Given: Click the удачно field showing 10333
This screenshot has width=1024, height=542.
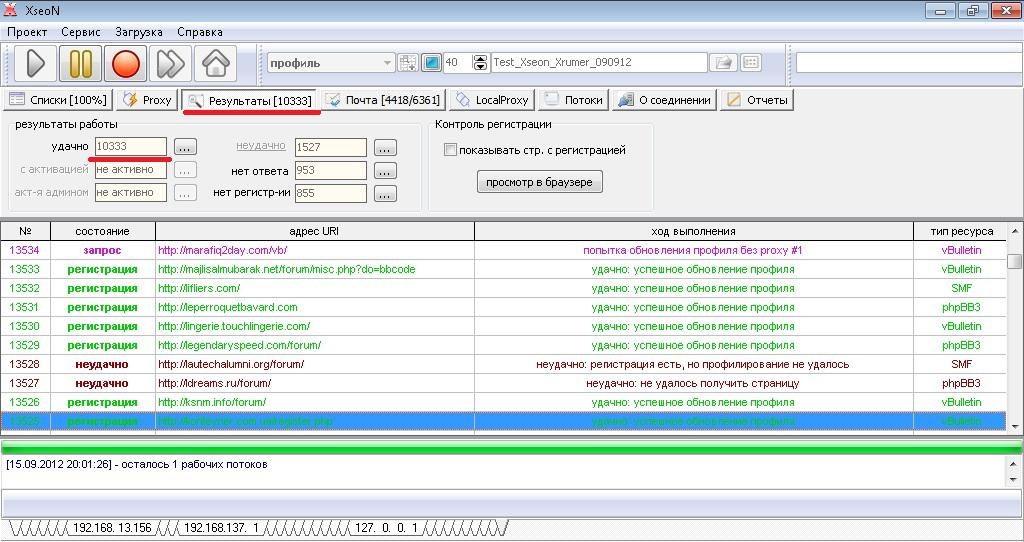Looking at the screenshot, I should (x=131, y=146).
